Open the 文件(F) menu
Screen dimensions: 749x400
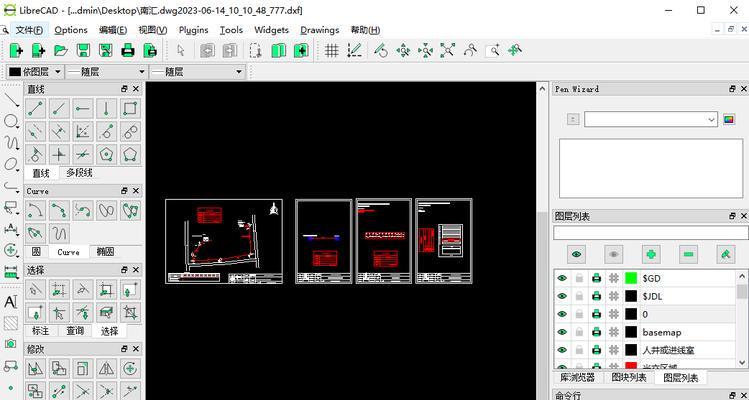29,30
